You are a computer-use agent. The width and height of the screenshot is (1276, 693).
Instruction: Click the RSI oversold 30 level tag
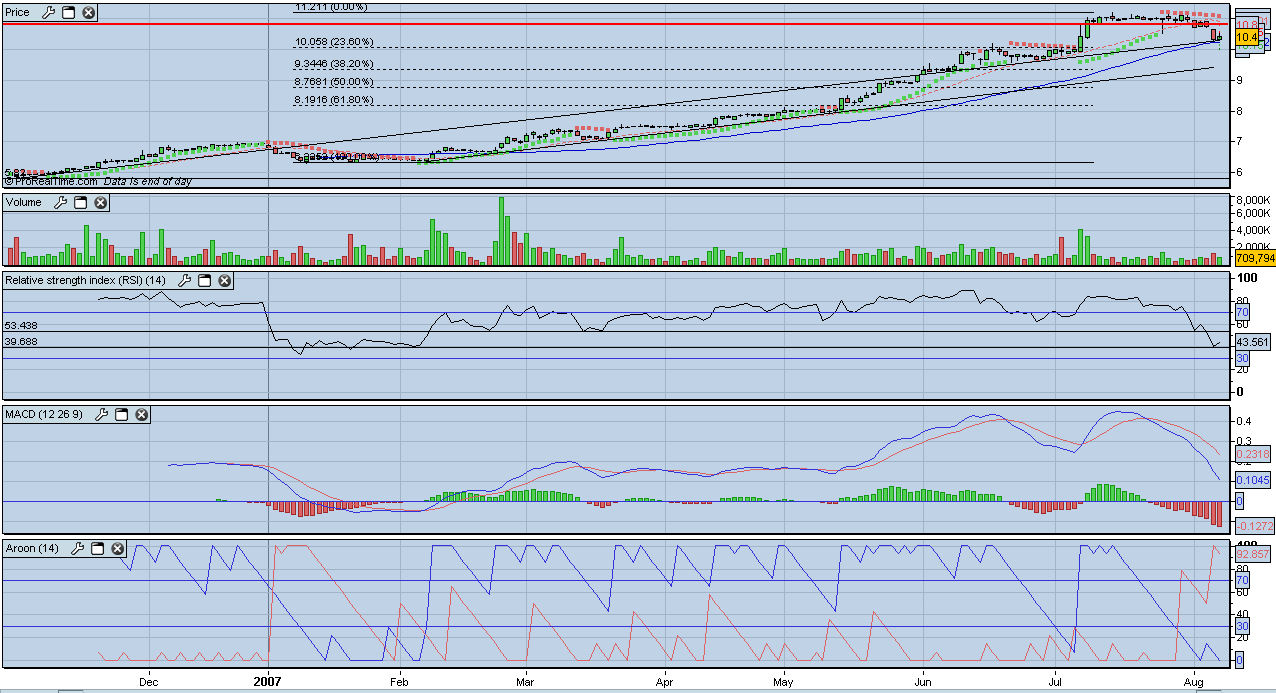tap(1241, 358)
